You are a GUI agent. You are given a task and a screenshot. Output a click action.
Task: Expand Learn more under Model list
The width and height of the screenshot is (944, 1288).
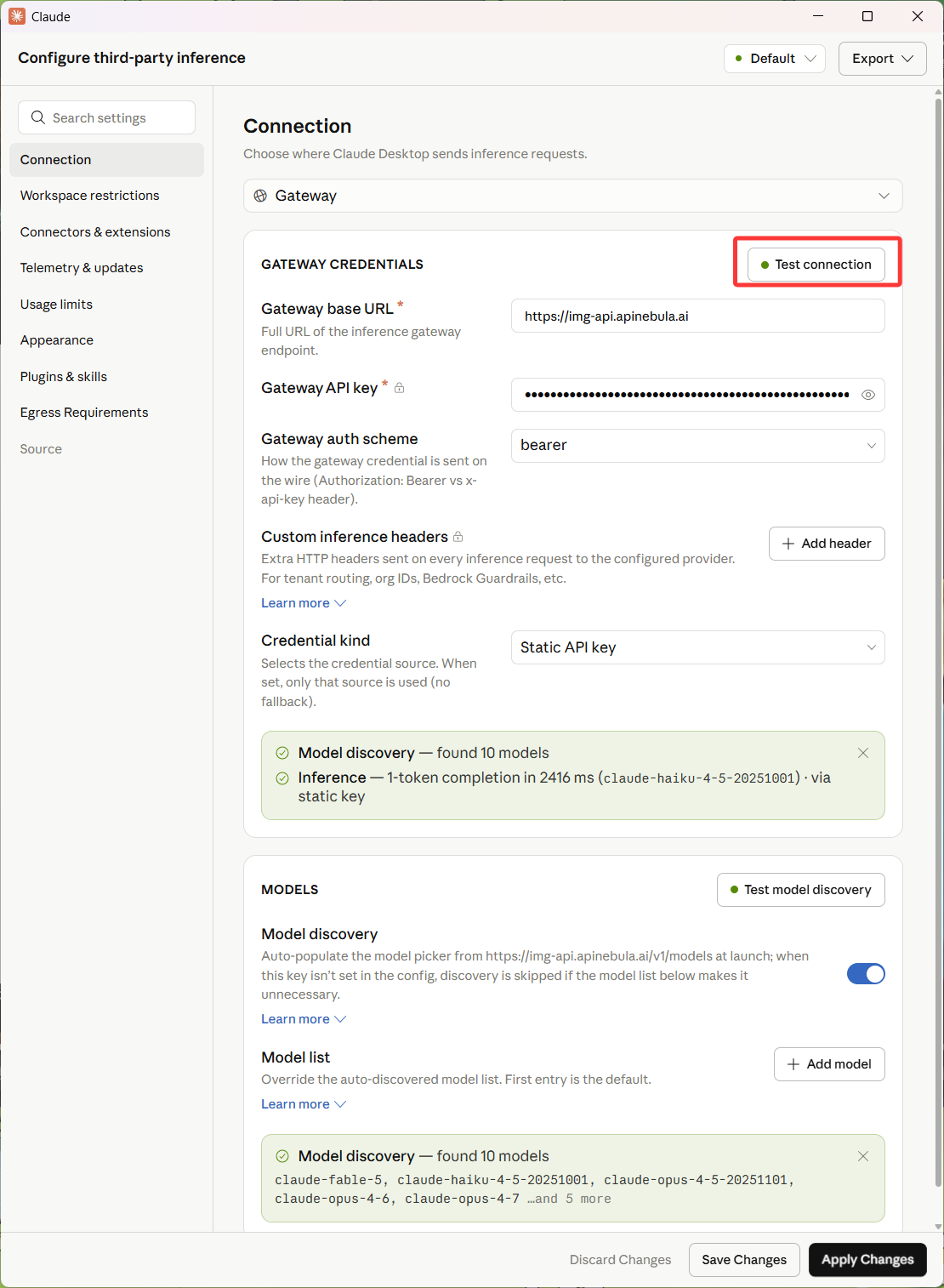(x=304, y=1104)
